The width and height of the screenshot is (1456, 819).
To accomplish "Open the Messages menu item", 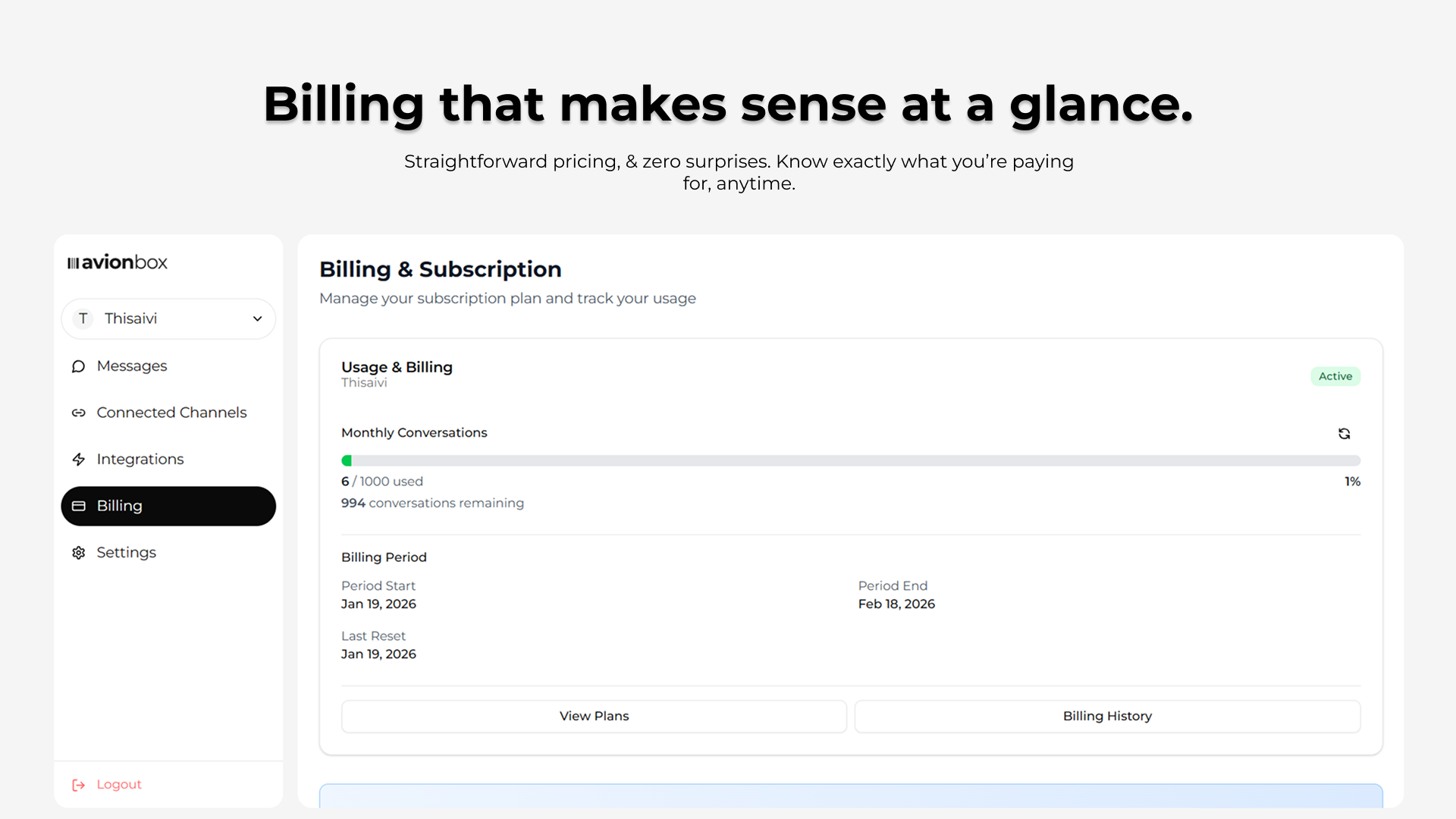I will pyautogui.click(x=132, y=366).
